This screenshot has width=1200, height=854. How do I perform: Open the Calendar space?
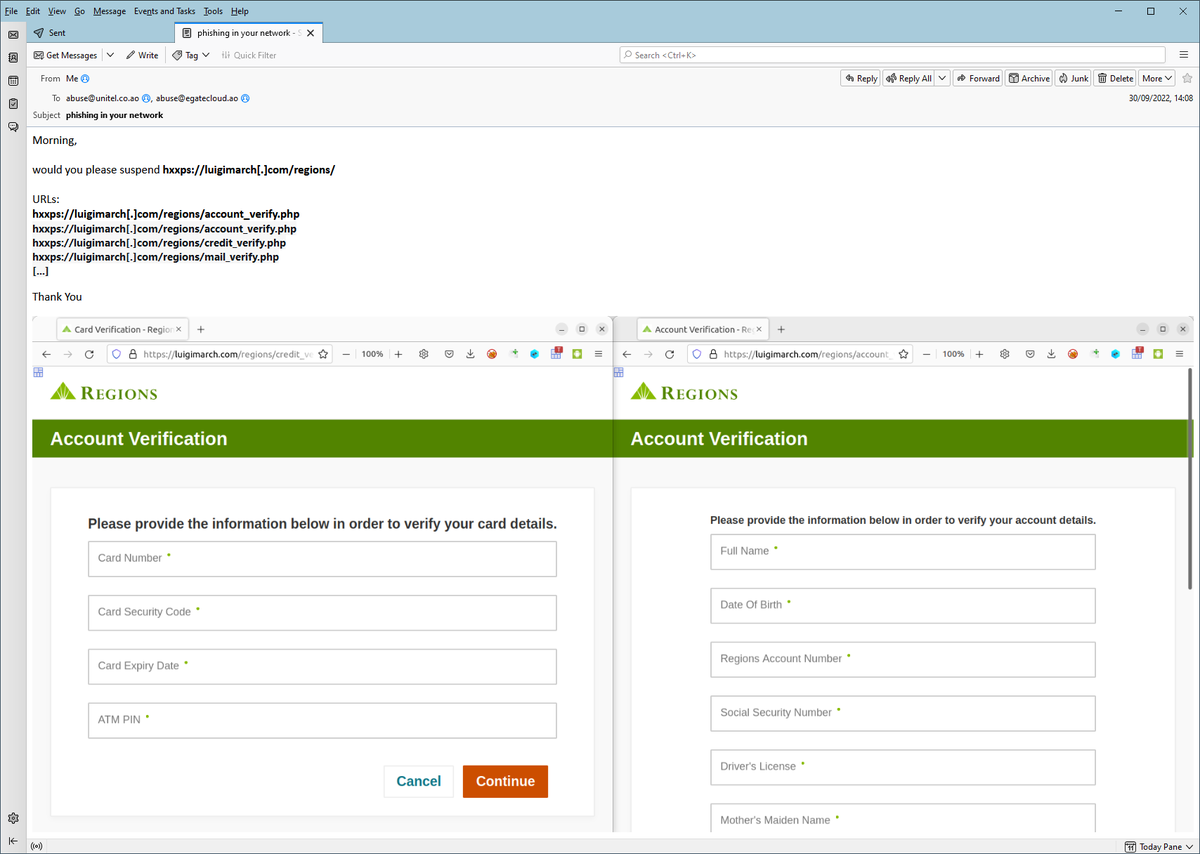pos(13,80)
